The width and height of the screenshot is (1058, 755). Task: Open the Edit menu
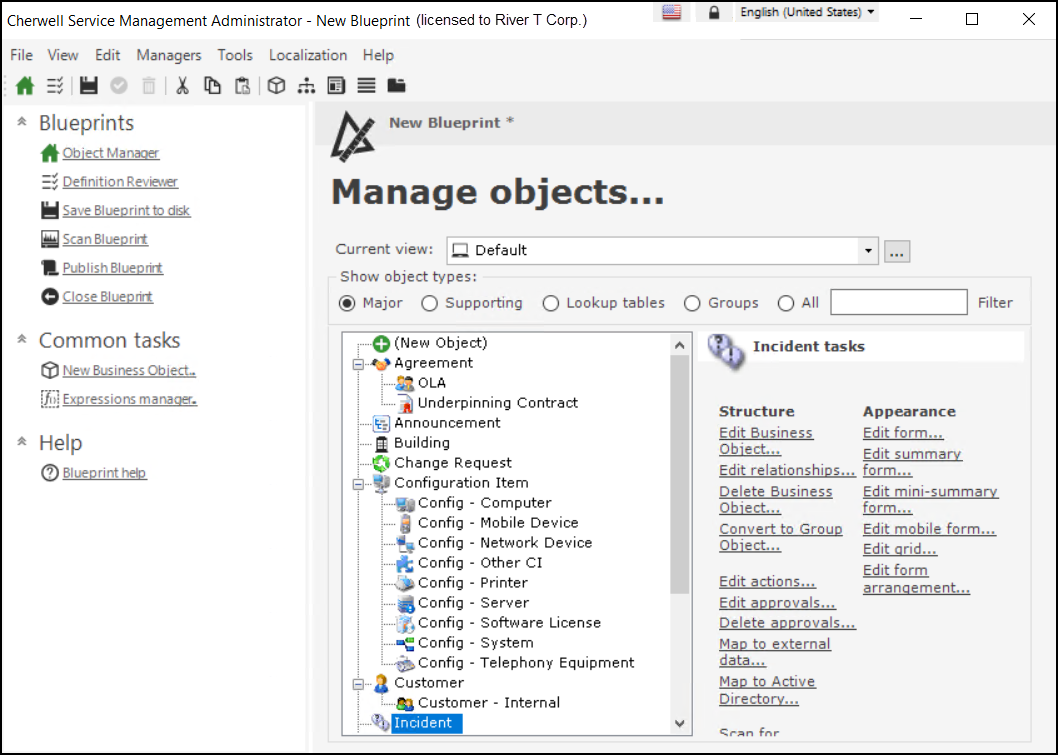pyautogui.click(x=107, y=55)
